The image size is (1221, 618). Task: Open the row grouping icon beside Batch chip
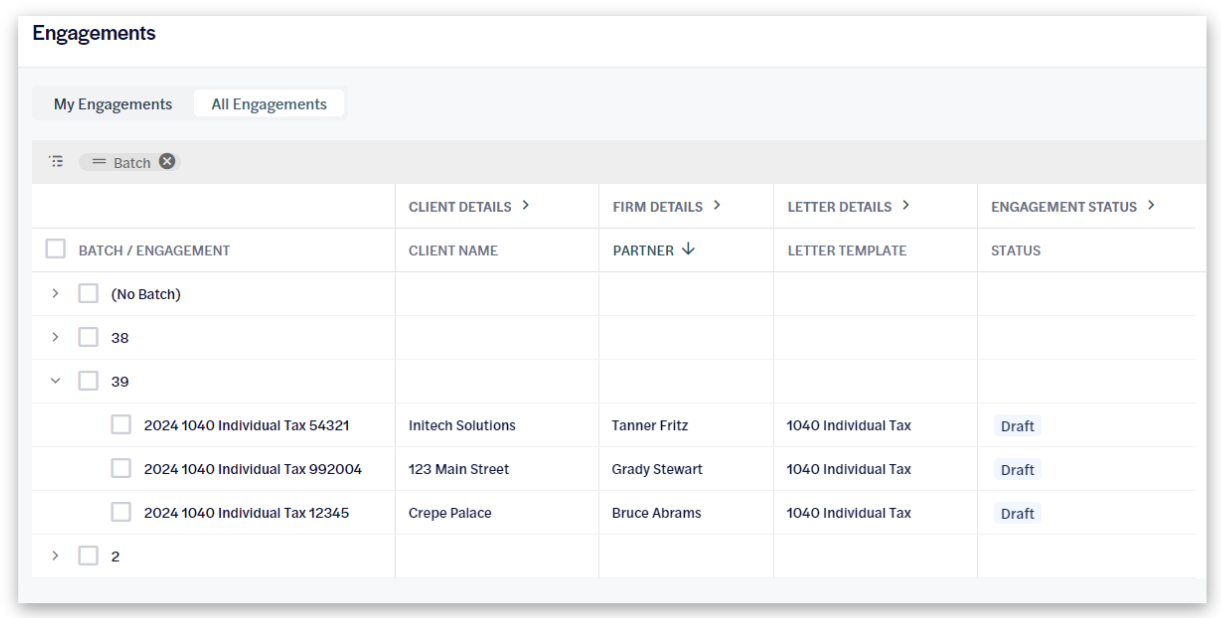[x=56, y=161]
